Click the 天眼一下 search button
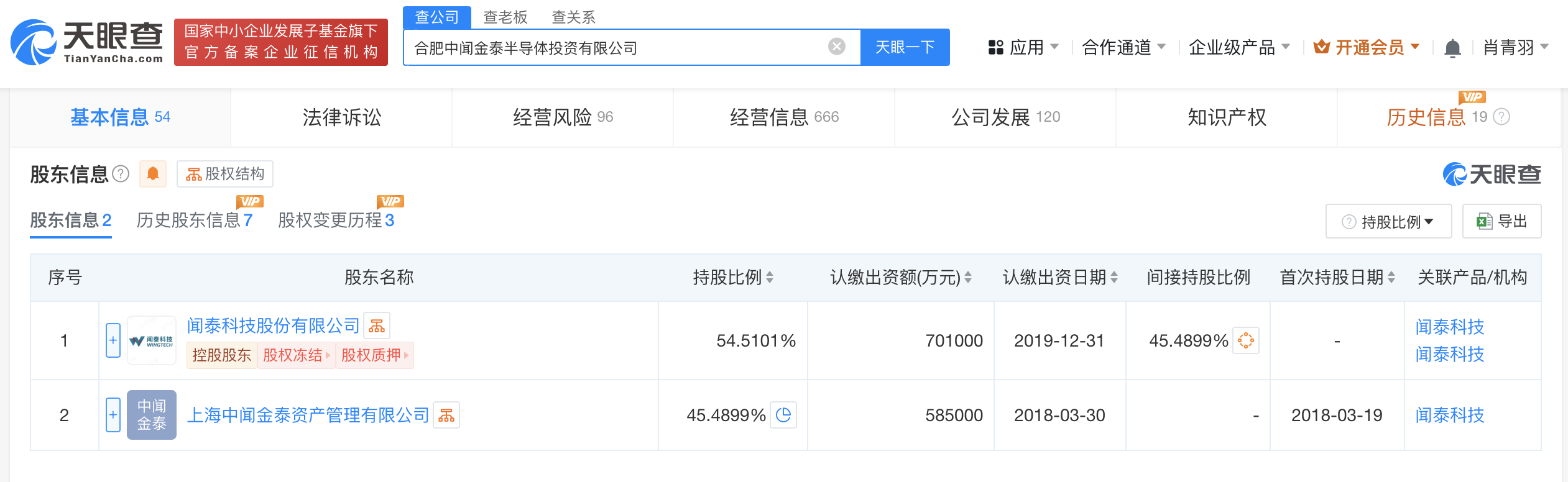The image size is (1568, 482). [x=905, y=47]
